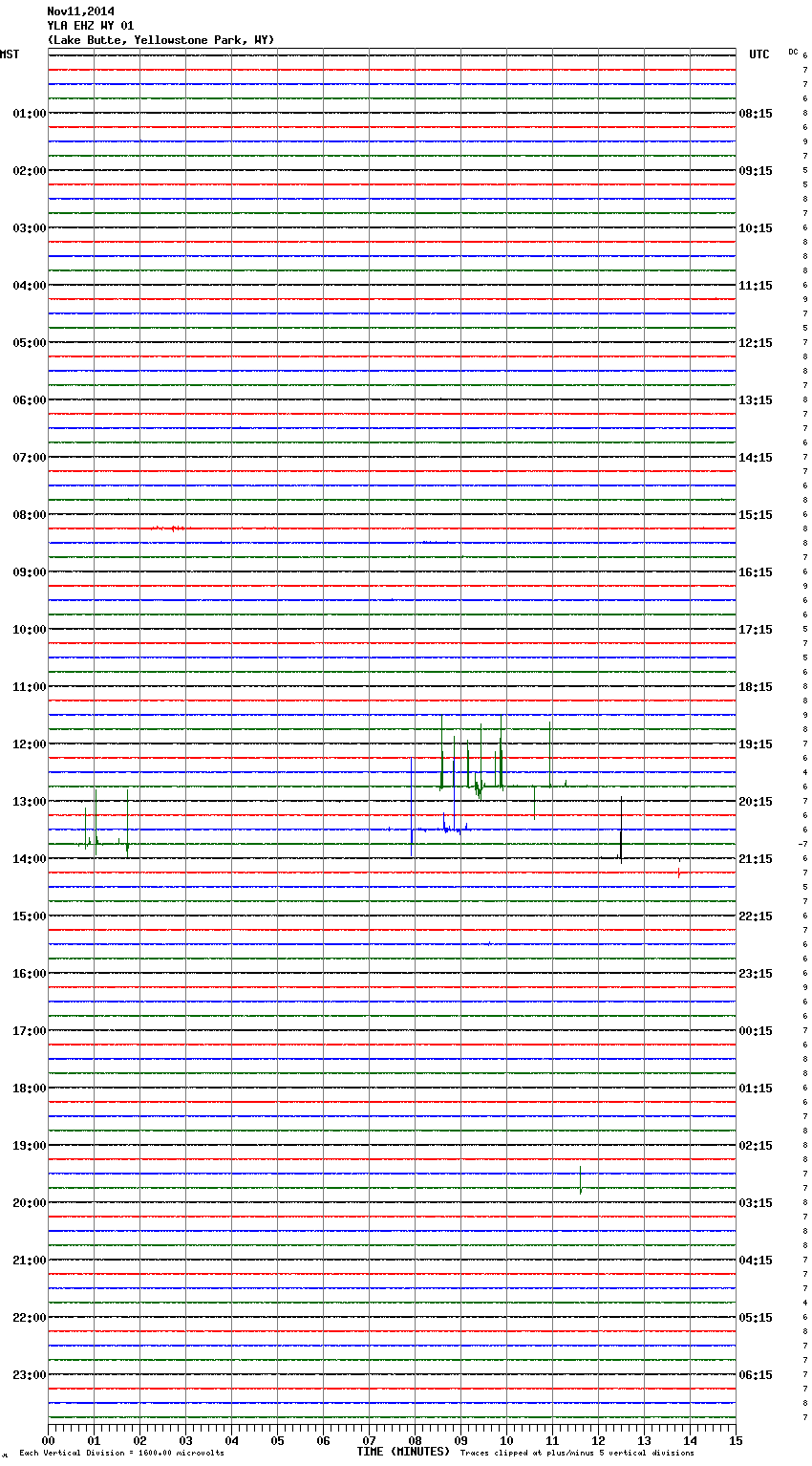Select the 17:00 MST time label
812x1466 pixels.
pos(29,1031)
